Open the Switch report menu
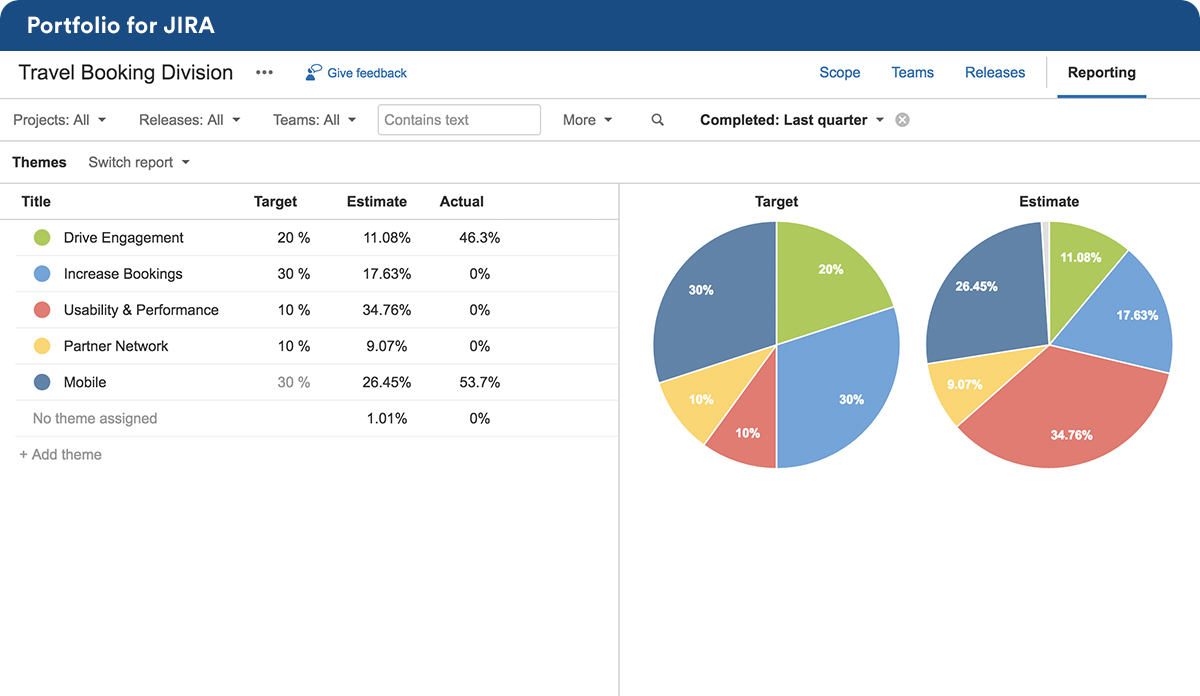This screenshot has width=1200, height=696. coord(138,162)
